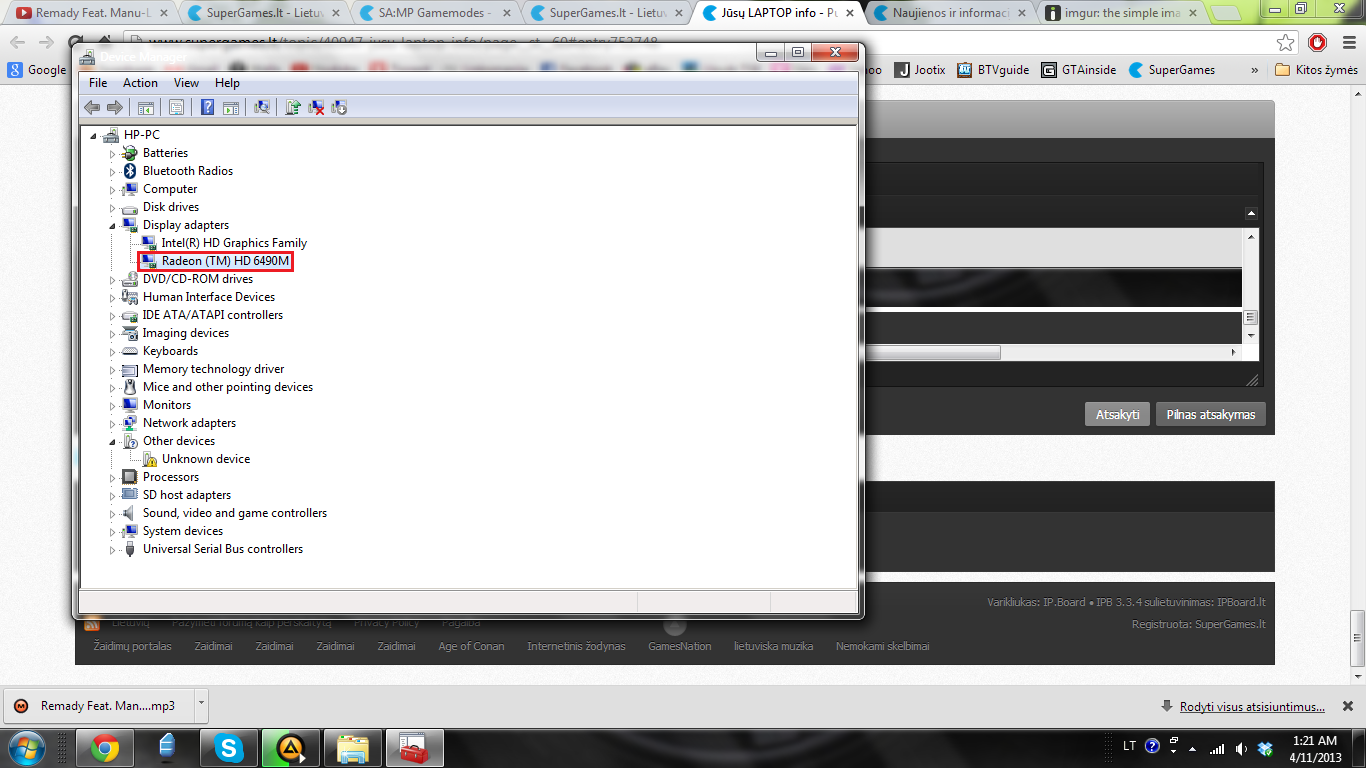This screenshot has width=1370, height=773.
Task: Expand the Bluetooth Radios category
Action: [113, 172]
